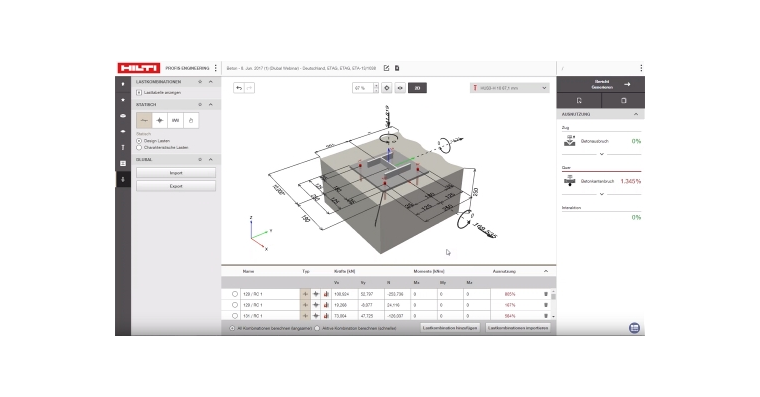Open the star favorites tab in the sidebar
This screenshot has width=760, height=397.
tap(123, 100)
